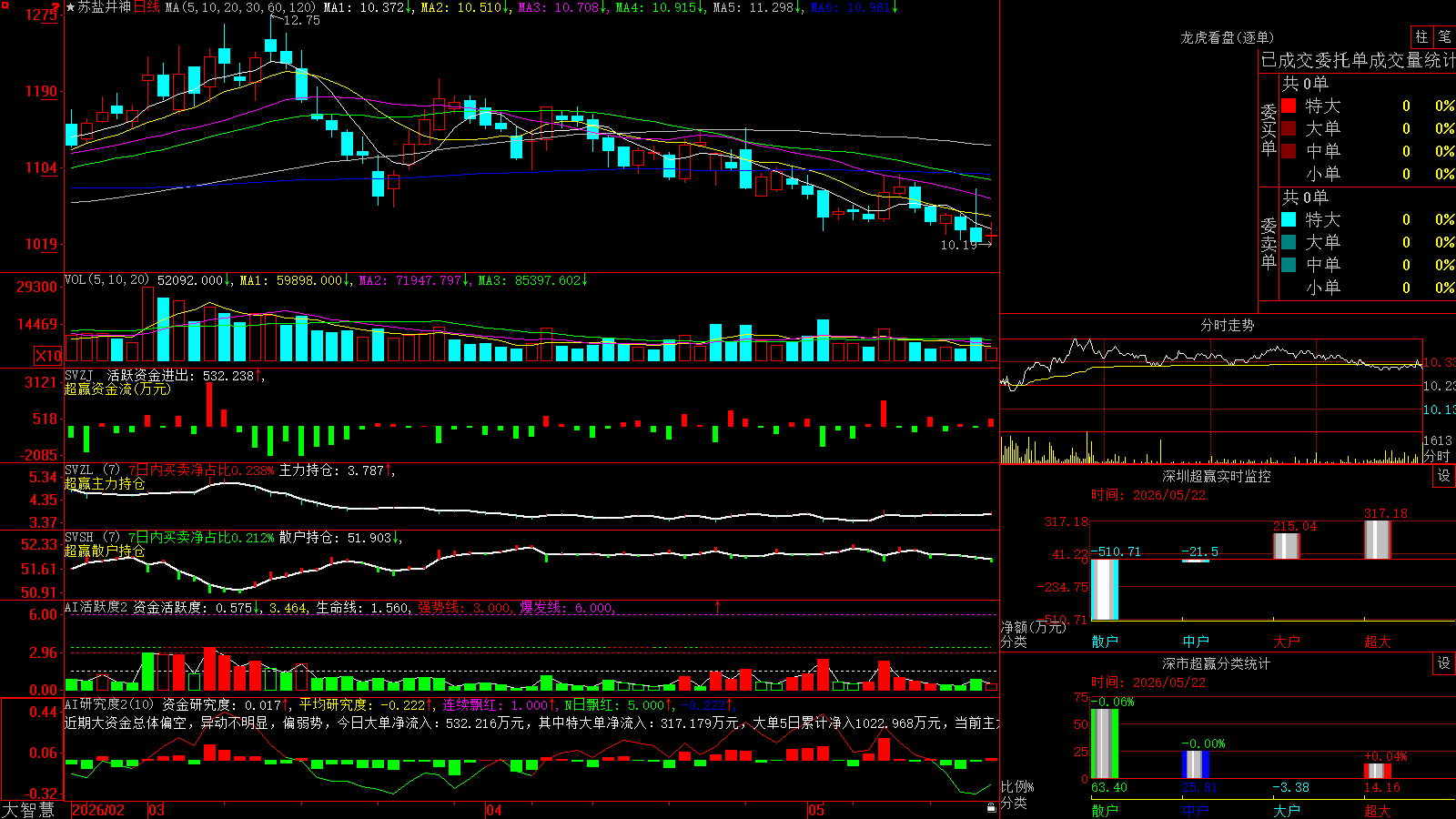Click the 大智慧 logo text
The width and height of the screenshot is (1456, 819).
click(x=28, y=810)
